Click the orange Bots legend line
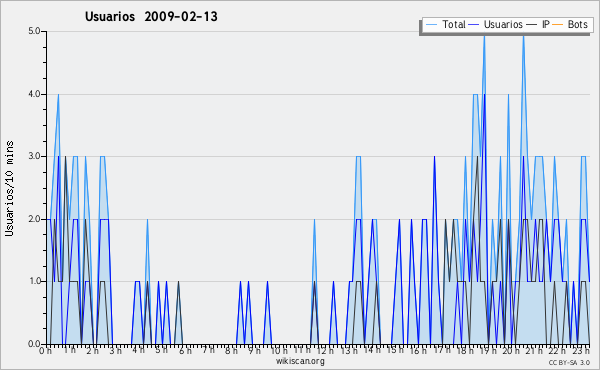This screenshot has height=370, width=600. tap(558, 25)
